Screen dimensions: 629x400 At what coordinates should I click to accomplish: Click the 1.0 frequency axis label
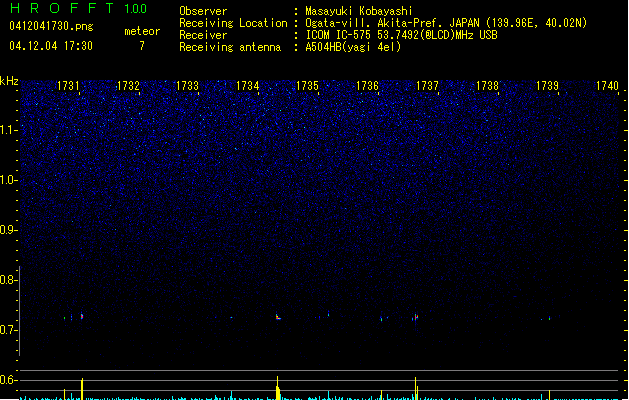coord(8,180)
